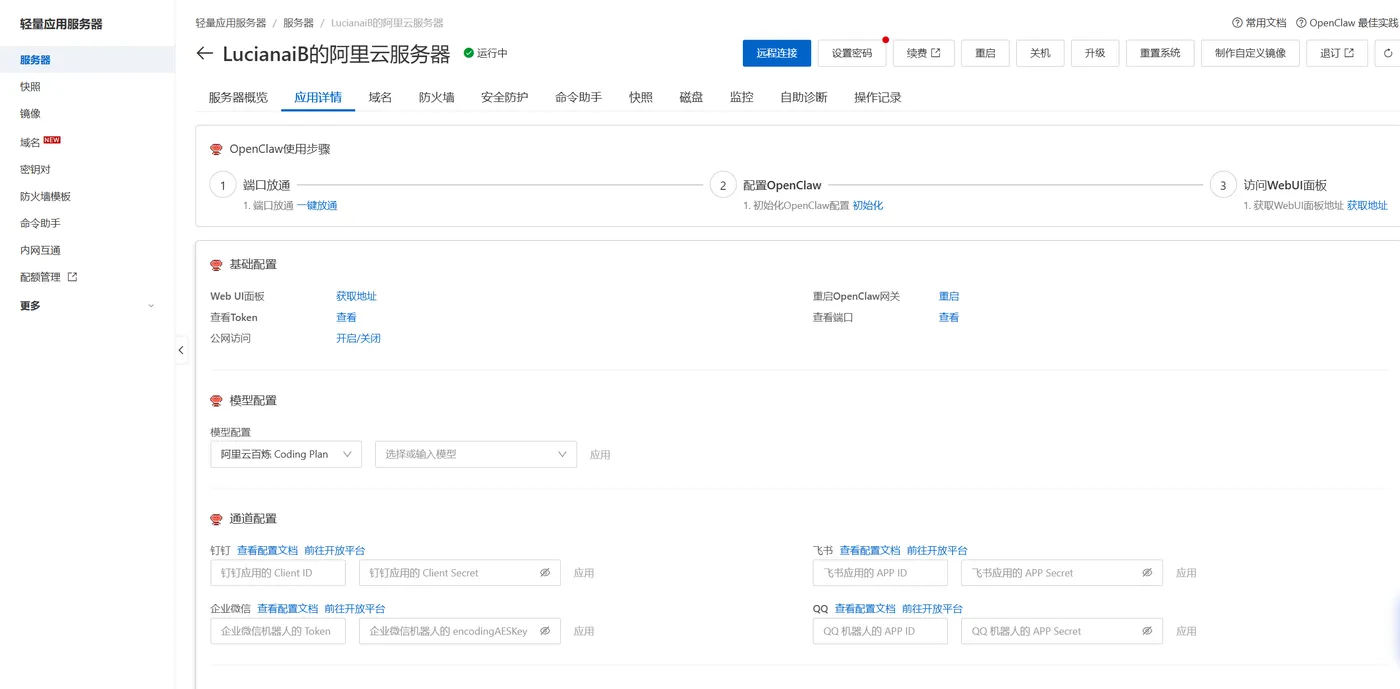Show the 钉钉 Client Secret with eye icon
Screen dimensions: 1400x689
coord(545,573)
